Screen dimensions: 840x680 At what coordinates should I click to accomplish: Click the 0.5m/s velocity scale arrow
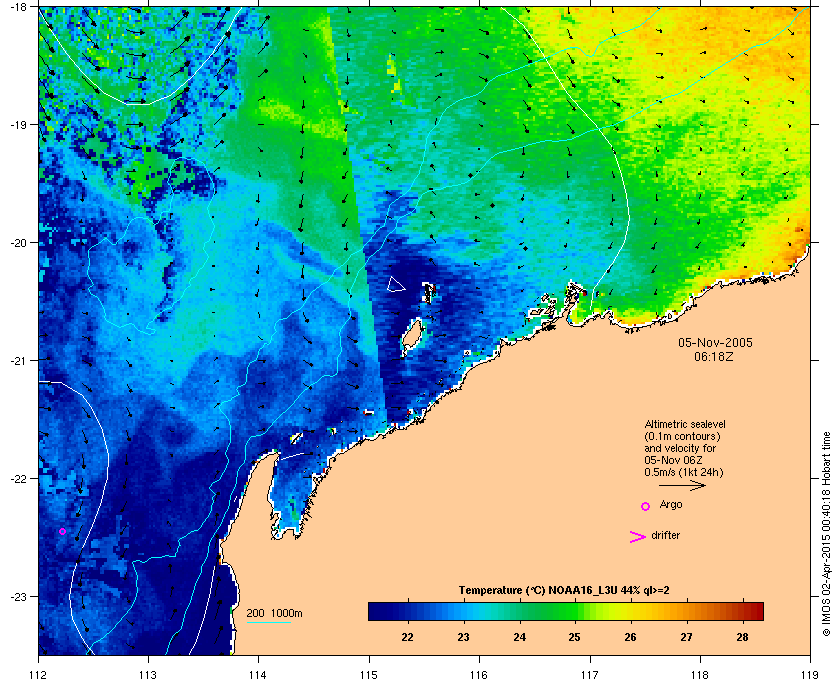point(682,486)
